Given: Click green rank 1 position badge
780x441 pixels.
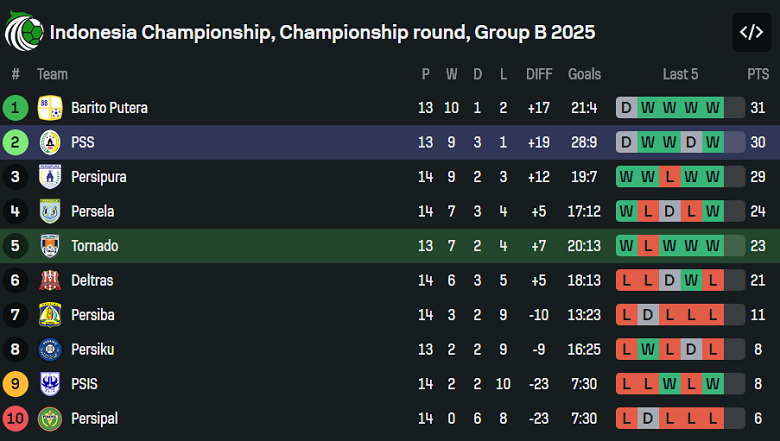Looking at the screenshot, I should coord(16,108).
